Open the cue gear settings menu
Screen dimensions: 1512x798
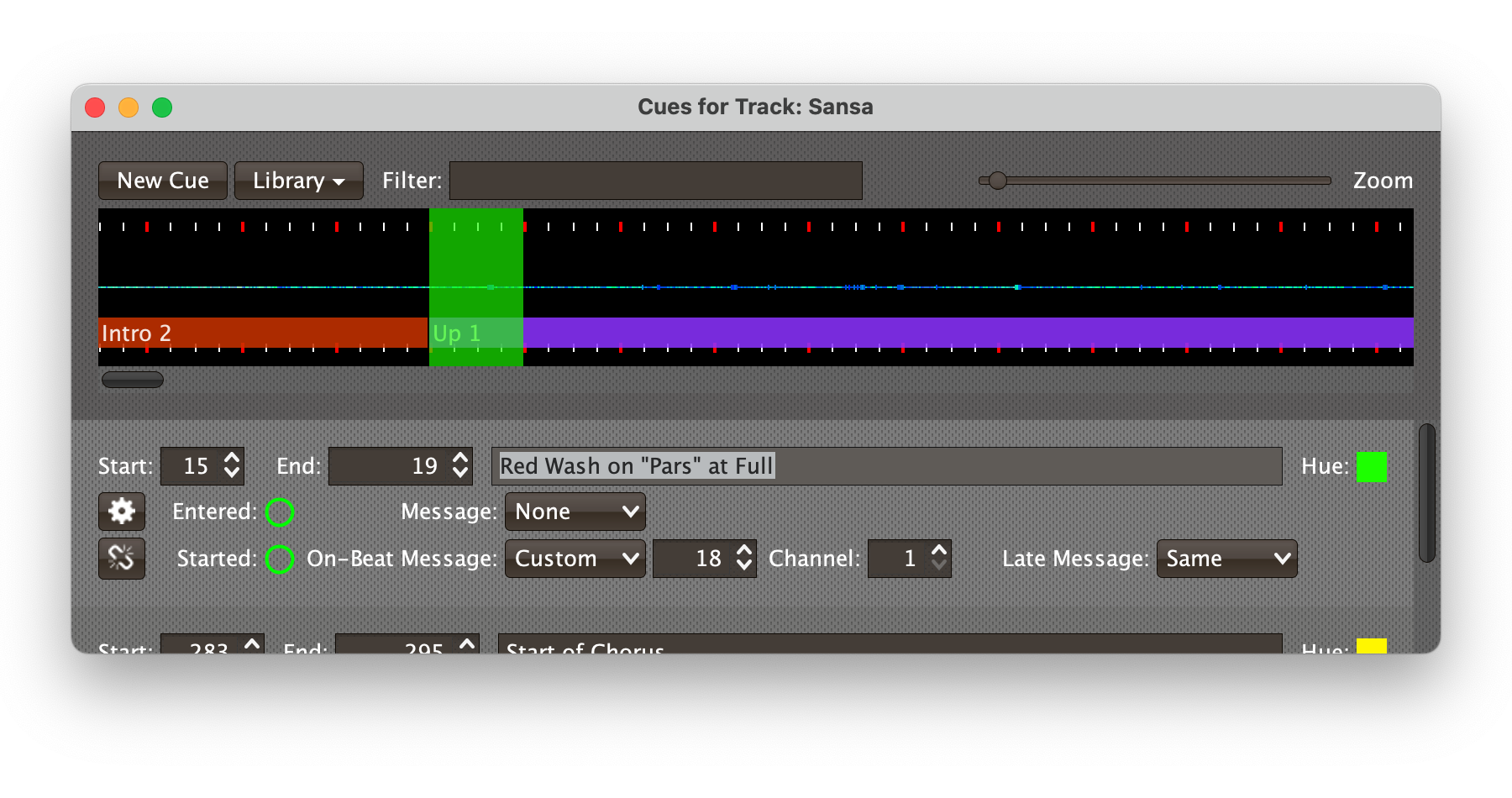[122, 512]
